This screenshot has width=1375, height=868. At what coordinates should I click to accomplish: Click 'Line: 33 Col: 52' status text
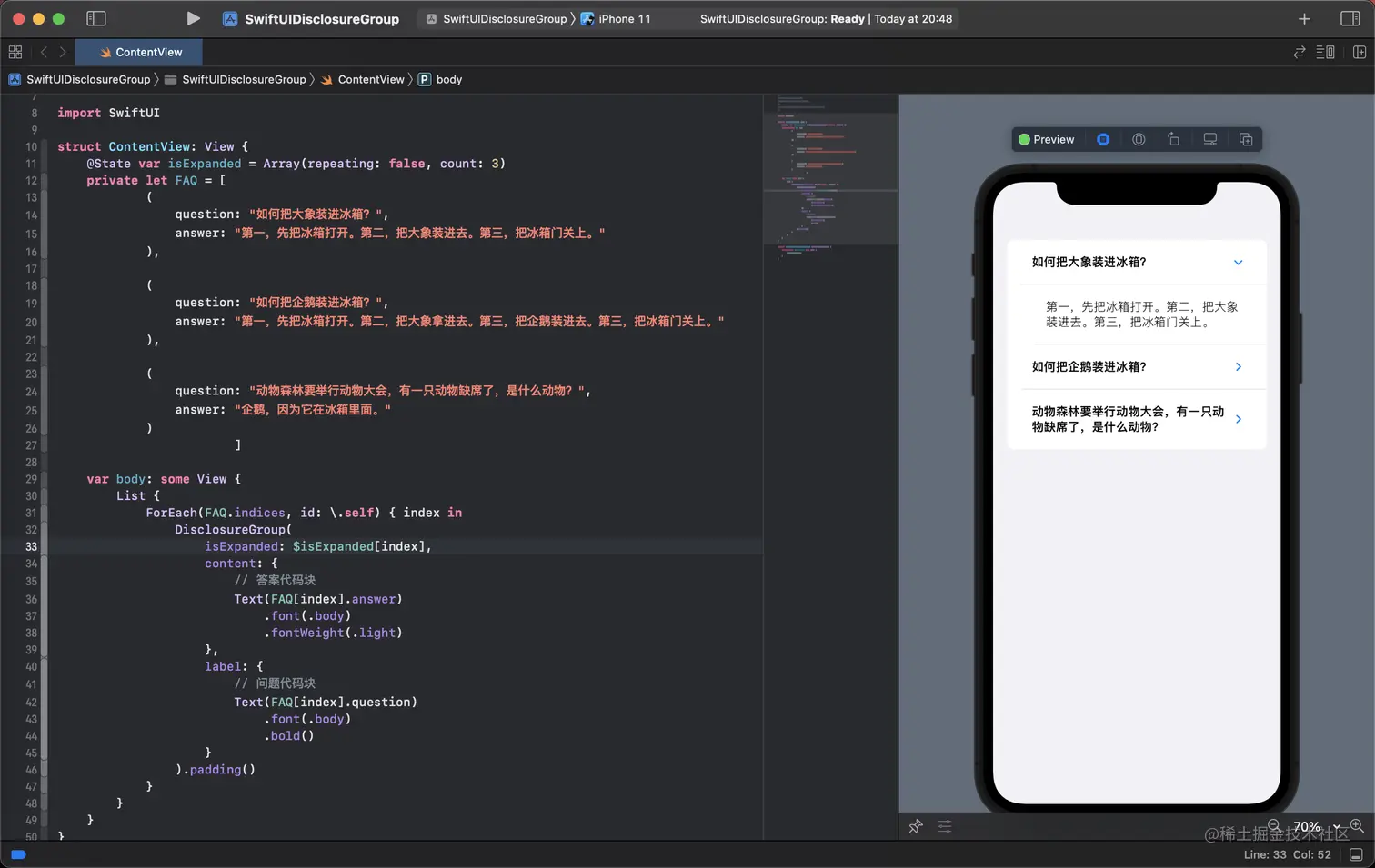(1287, 854)
